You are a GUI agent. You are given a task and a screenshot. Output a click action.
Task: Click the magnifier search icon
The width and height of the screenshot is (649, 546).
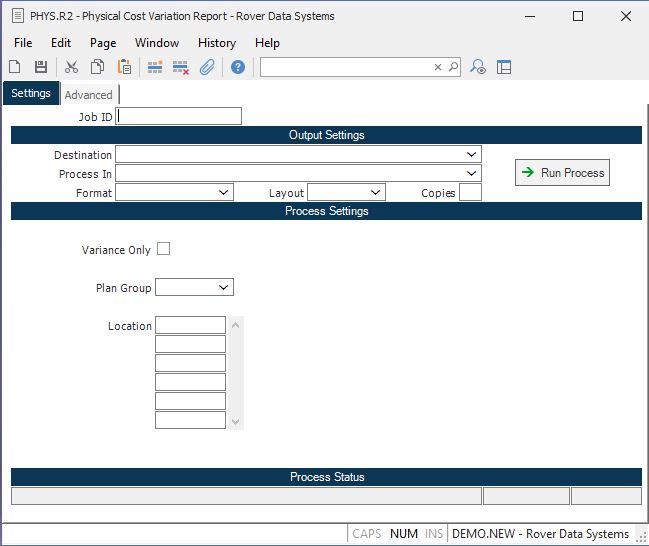point(453,67)
